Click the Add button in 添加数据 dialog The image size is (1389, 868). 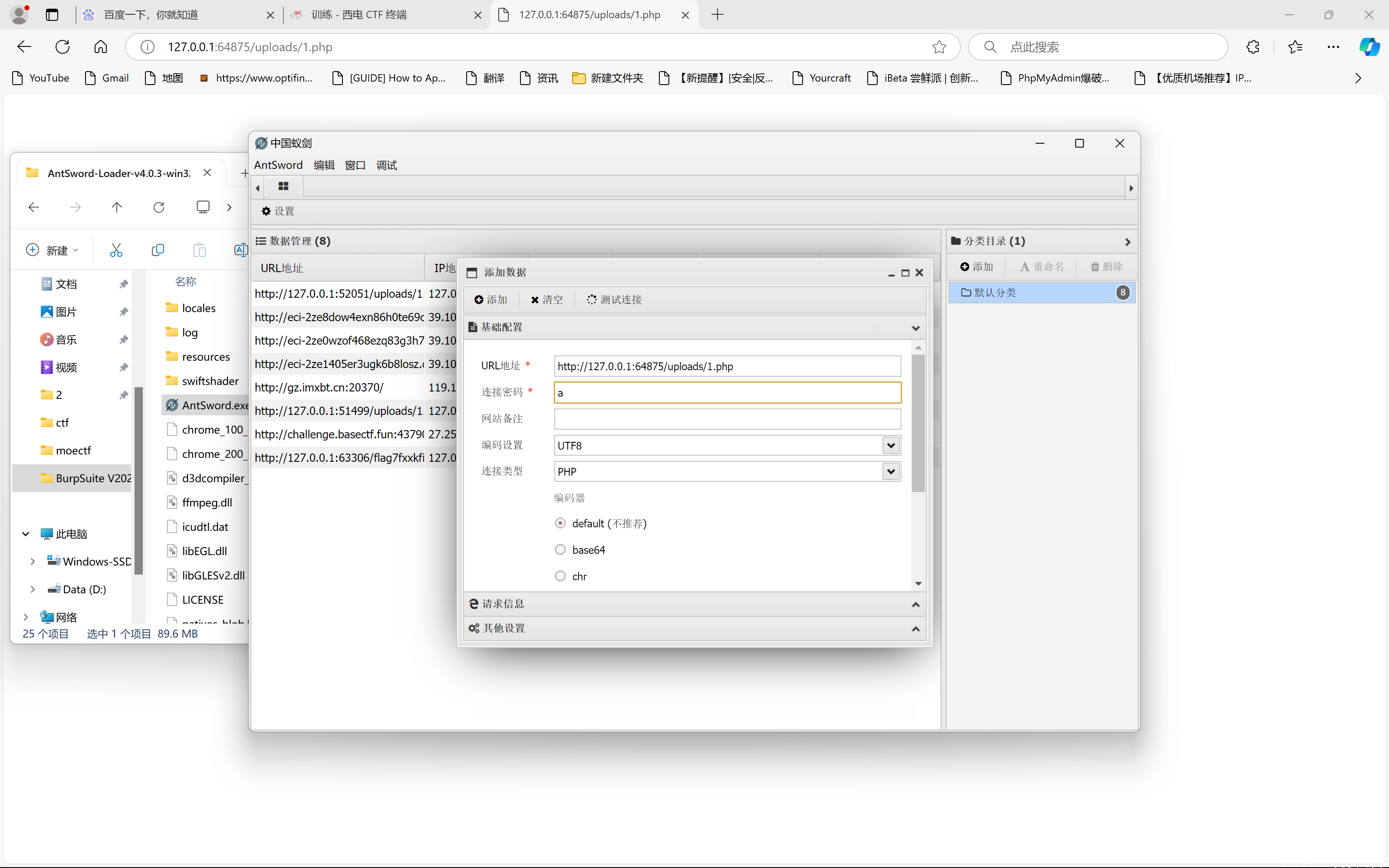[491, 299]
